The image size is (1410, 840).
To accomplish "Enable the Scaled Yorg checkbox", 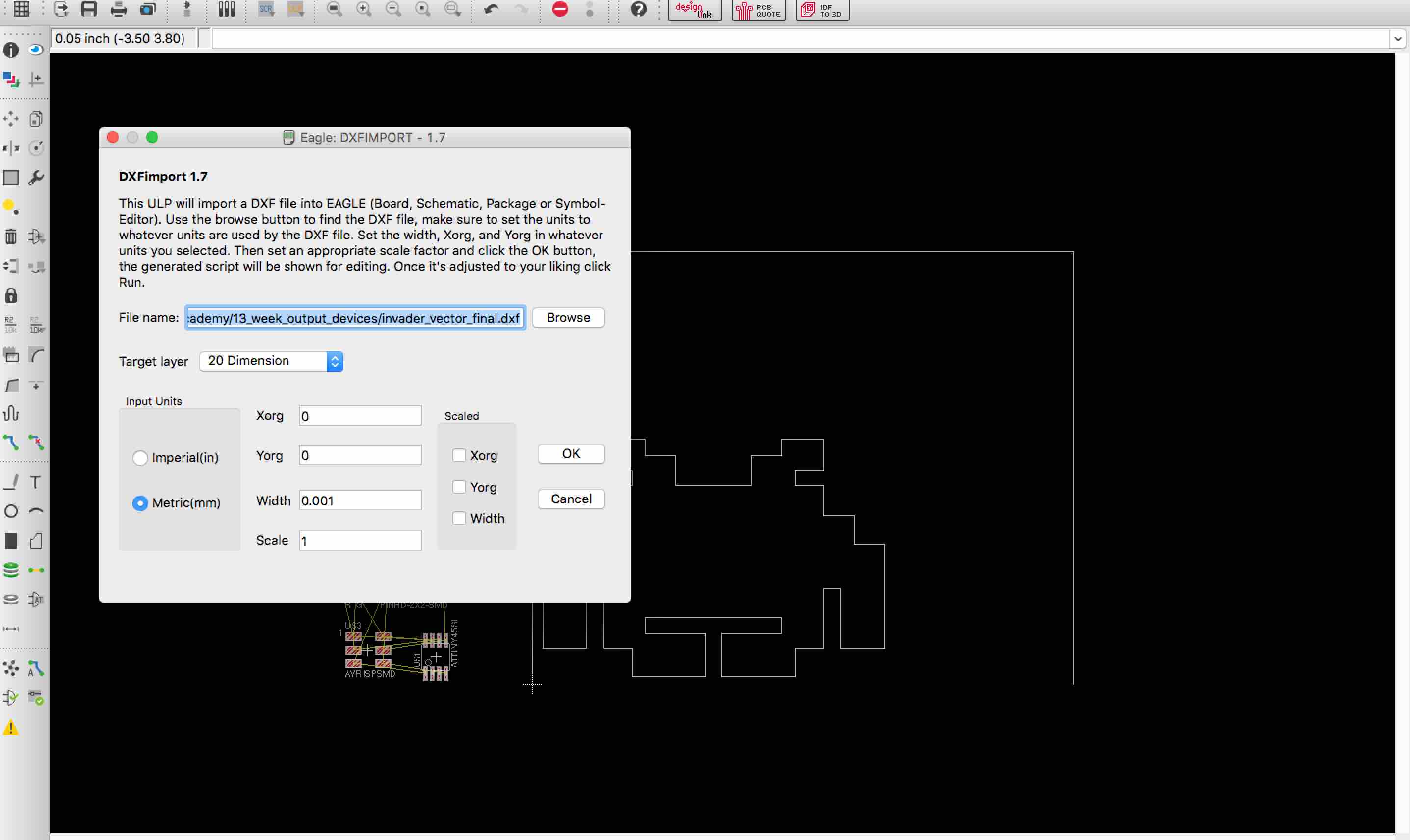I will click(459, 487).
